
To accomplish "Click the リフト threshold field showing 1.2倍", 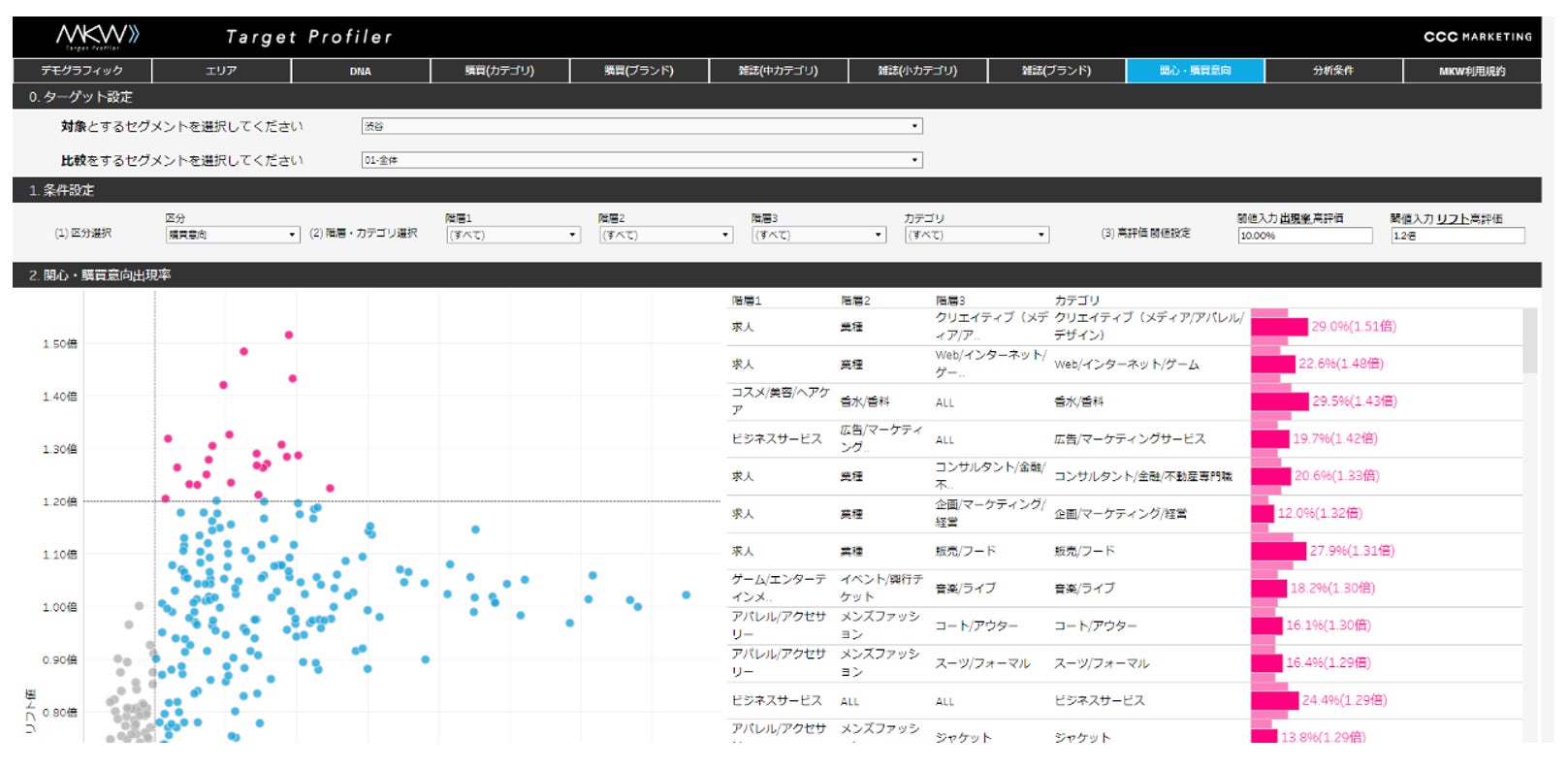I will 1457,236.
